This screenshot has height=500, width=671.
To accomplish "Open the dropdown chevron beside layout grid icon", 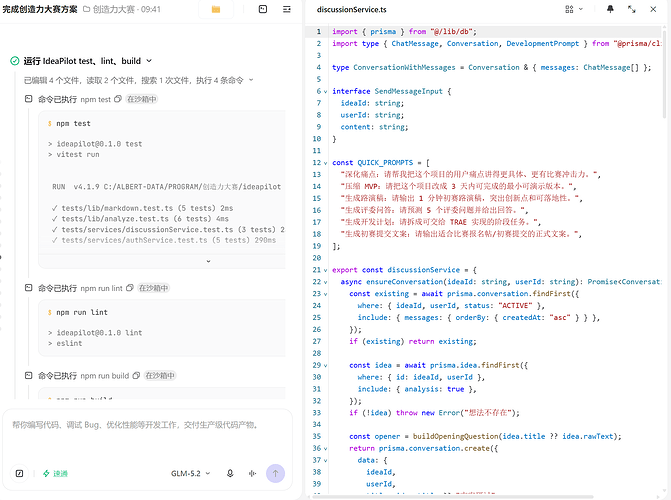I will pos(581,9).
